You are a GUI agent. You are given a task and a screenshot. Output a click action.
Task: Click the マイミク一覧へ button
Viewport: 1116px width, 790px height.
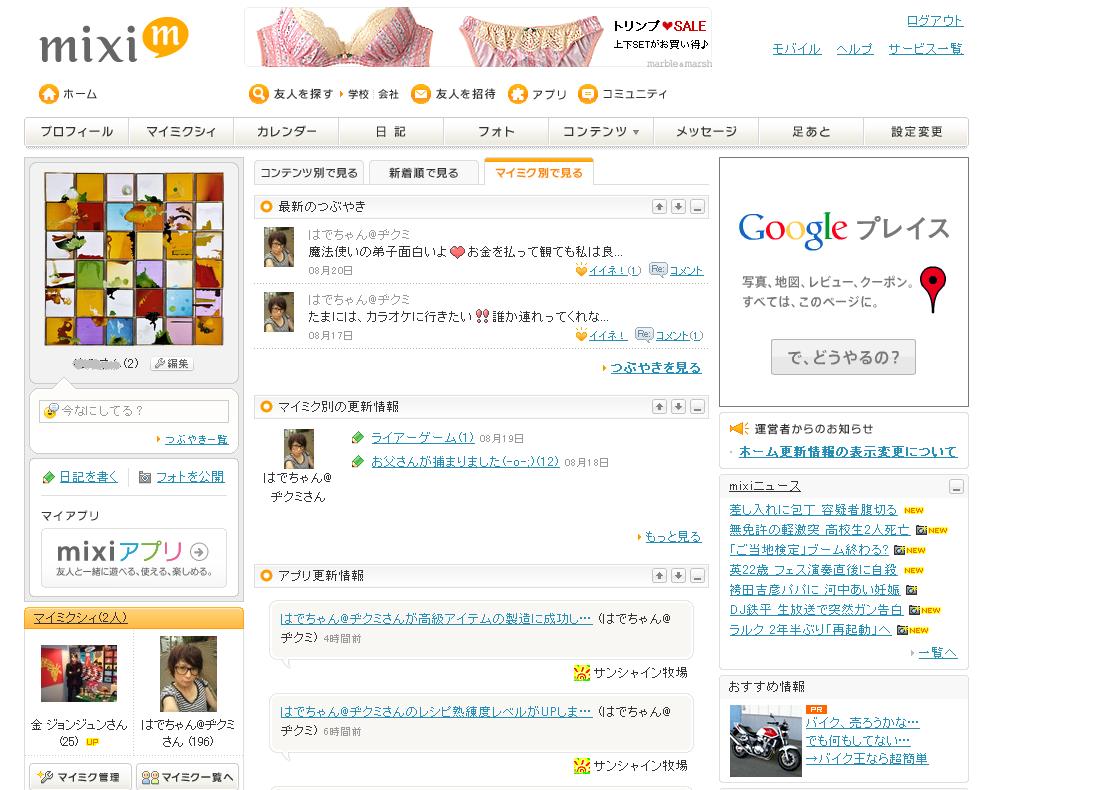coord(187,776)
